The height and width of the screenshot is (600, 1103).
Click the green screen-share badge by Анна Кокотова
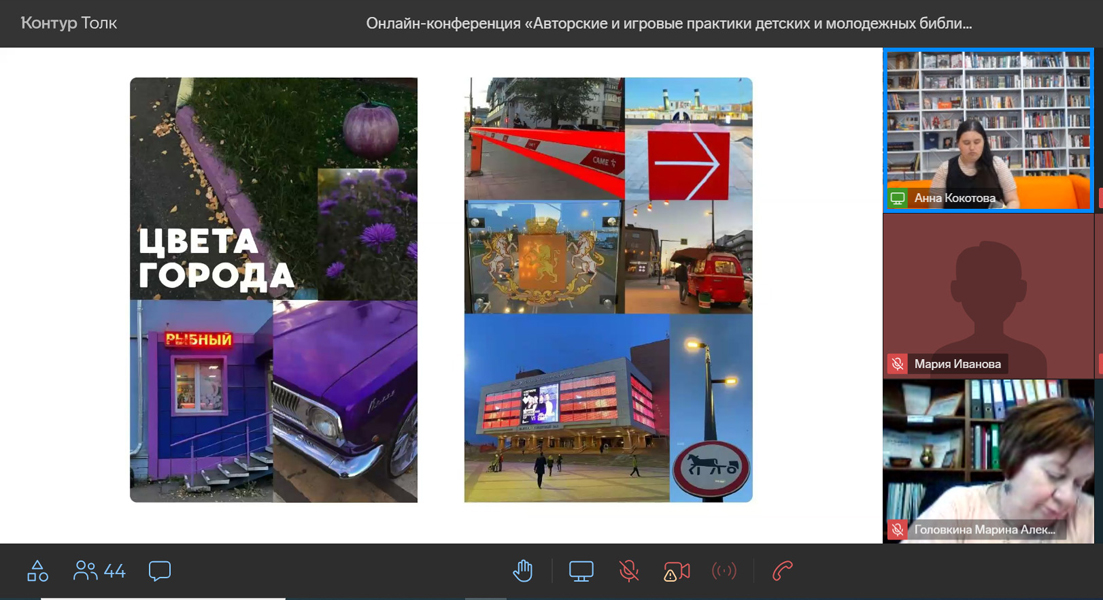click(x=898, y=198)
